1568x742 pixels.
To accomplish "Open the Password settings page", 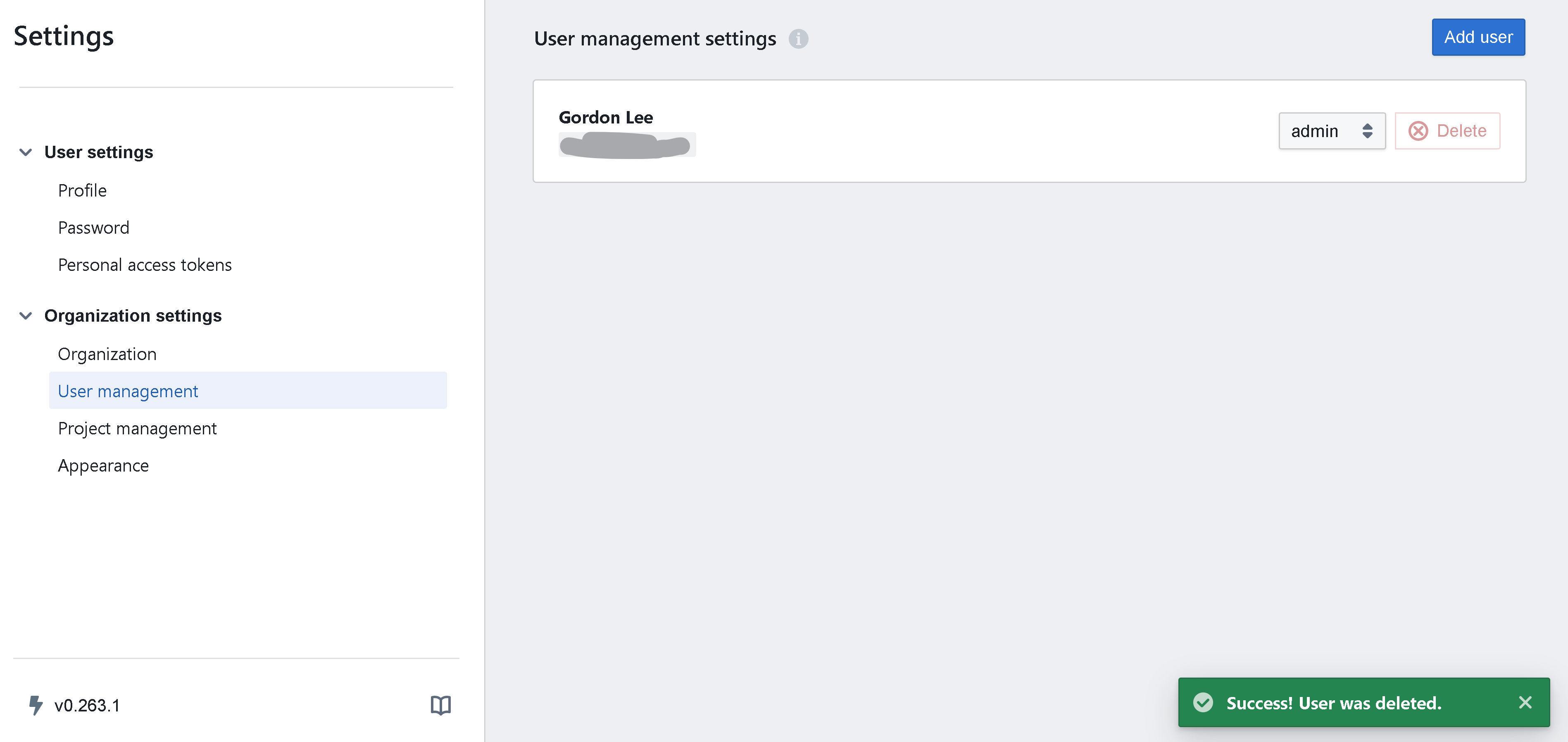I will [93, 228].
